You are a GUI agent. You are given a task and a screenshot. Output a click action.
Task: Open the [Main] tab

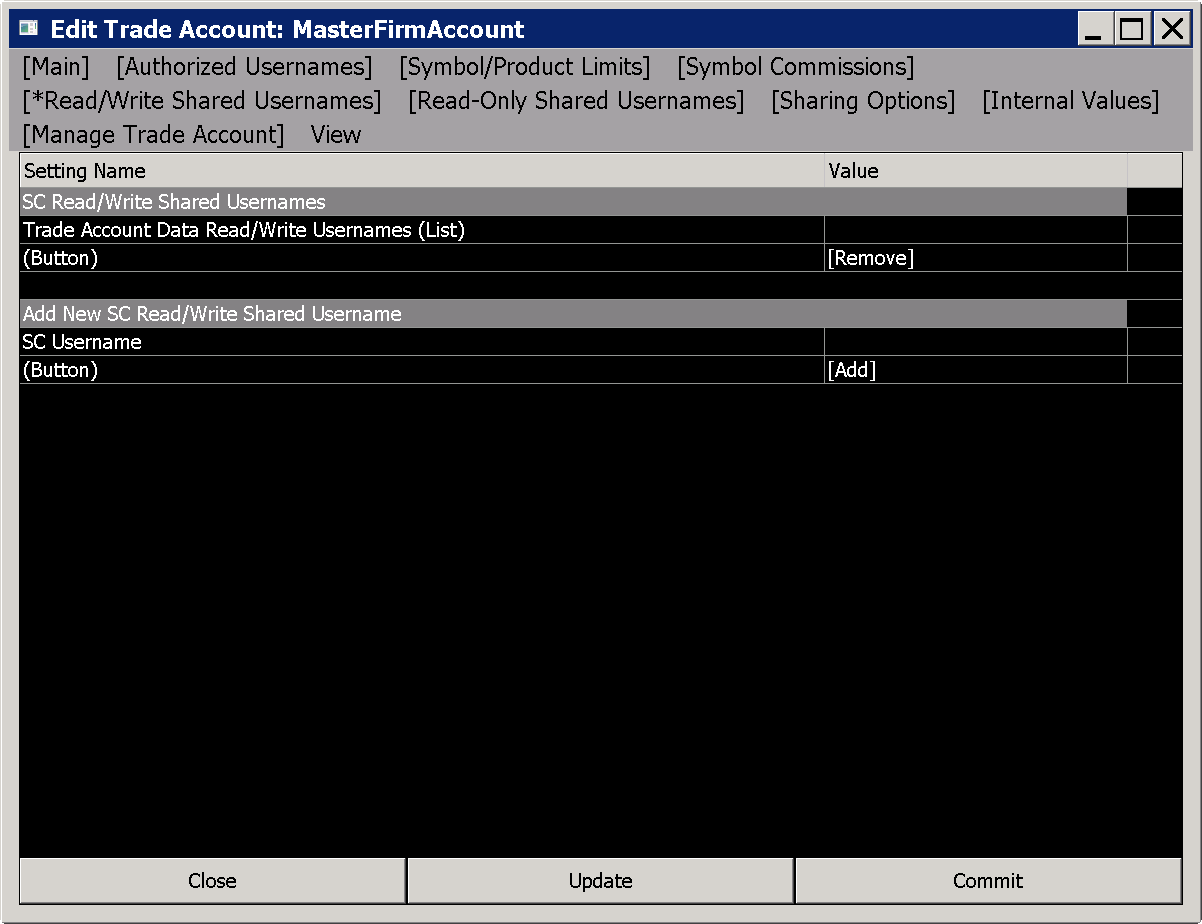click(56, 67)
